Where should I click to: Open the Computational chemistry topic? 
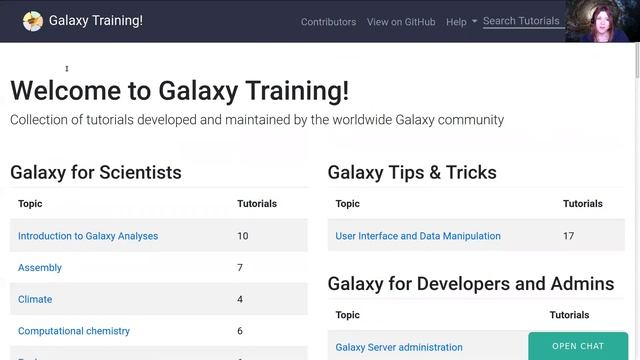click(x=73, y=331)
